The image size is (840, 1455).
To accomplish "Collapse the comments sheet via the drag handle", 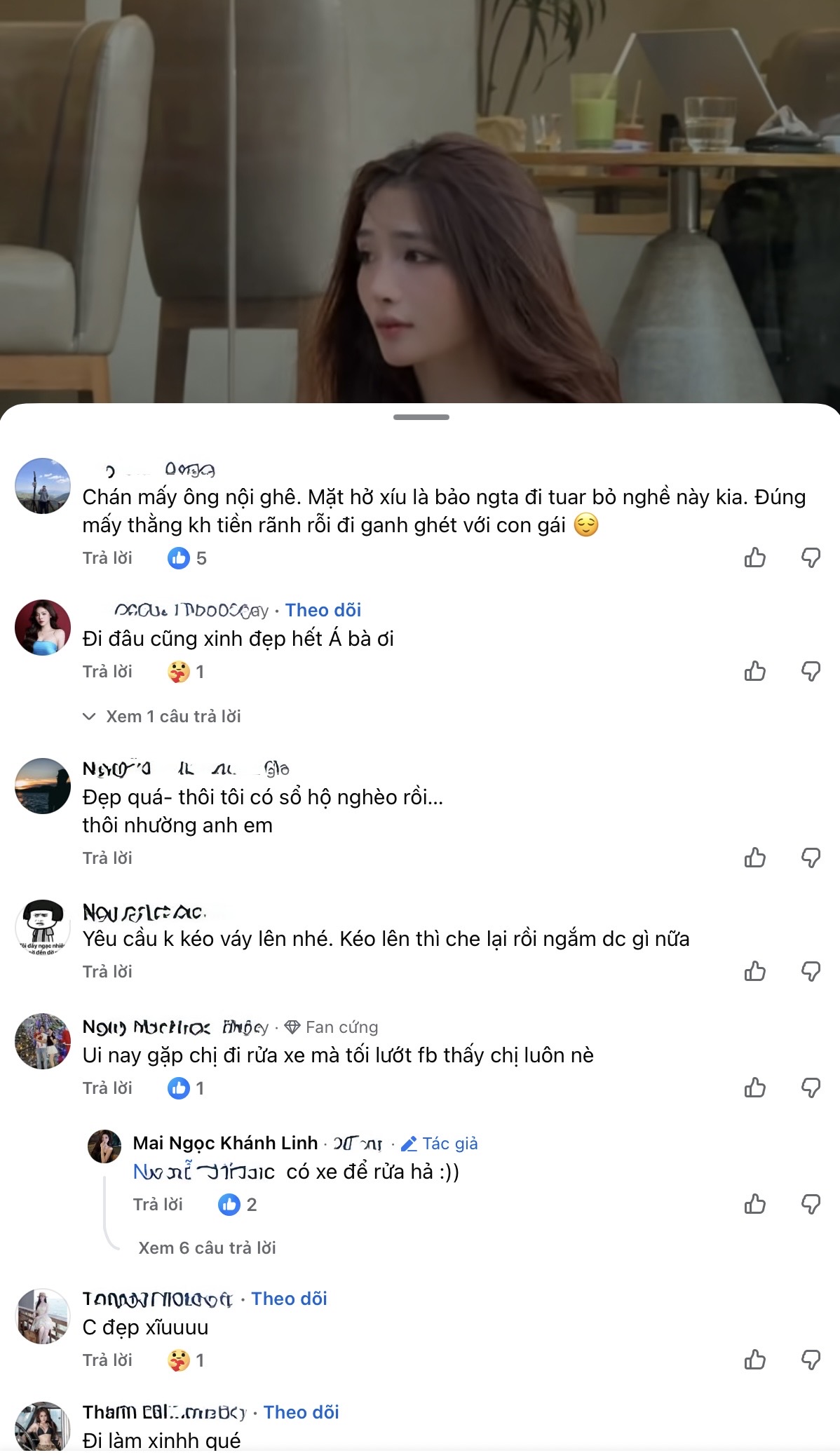I will pos(420,416).
